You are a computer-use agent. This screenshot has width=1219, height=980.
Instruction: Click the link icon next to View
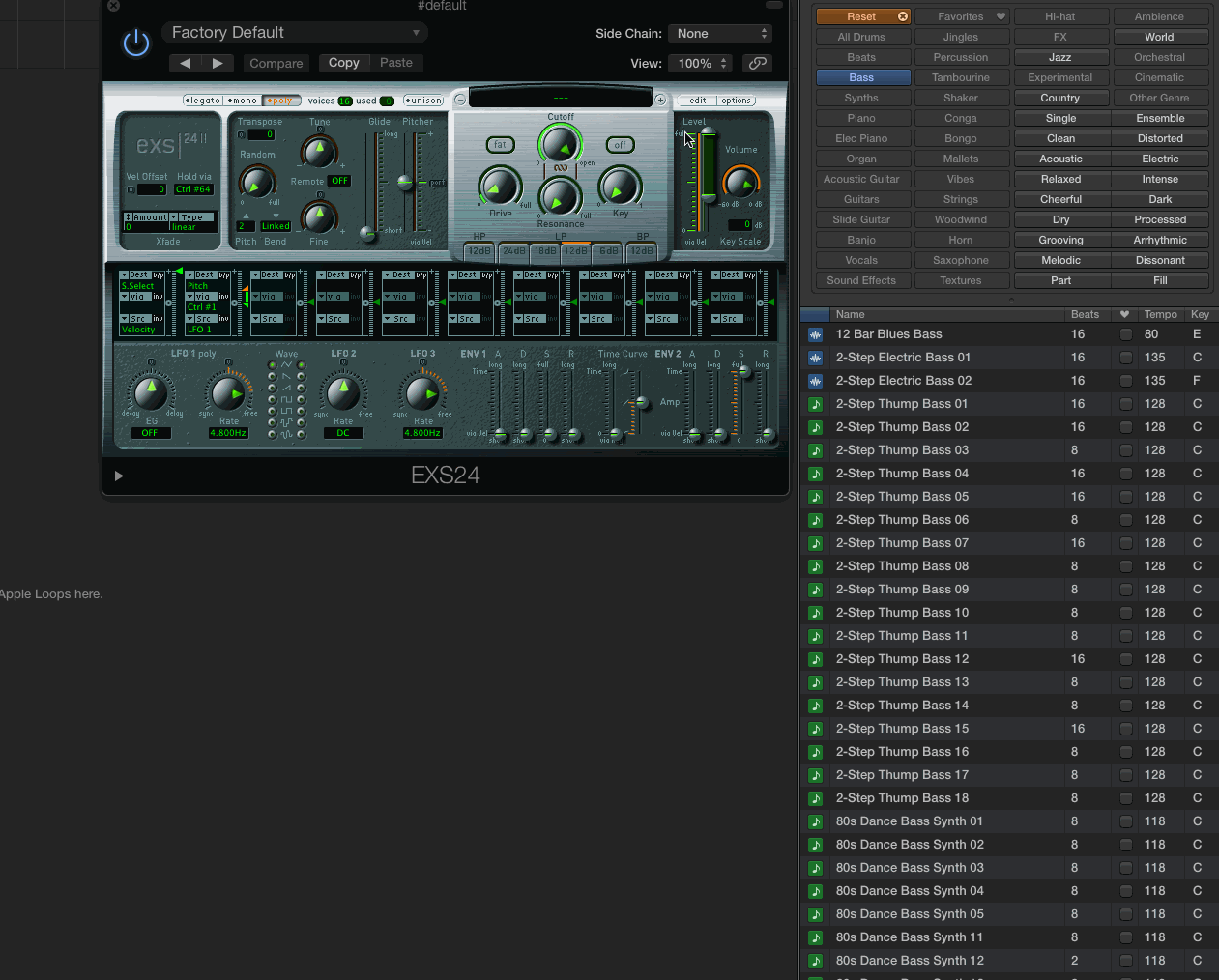click(758, 63)
